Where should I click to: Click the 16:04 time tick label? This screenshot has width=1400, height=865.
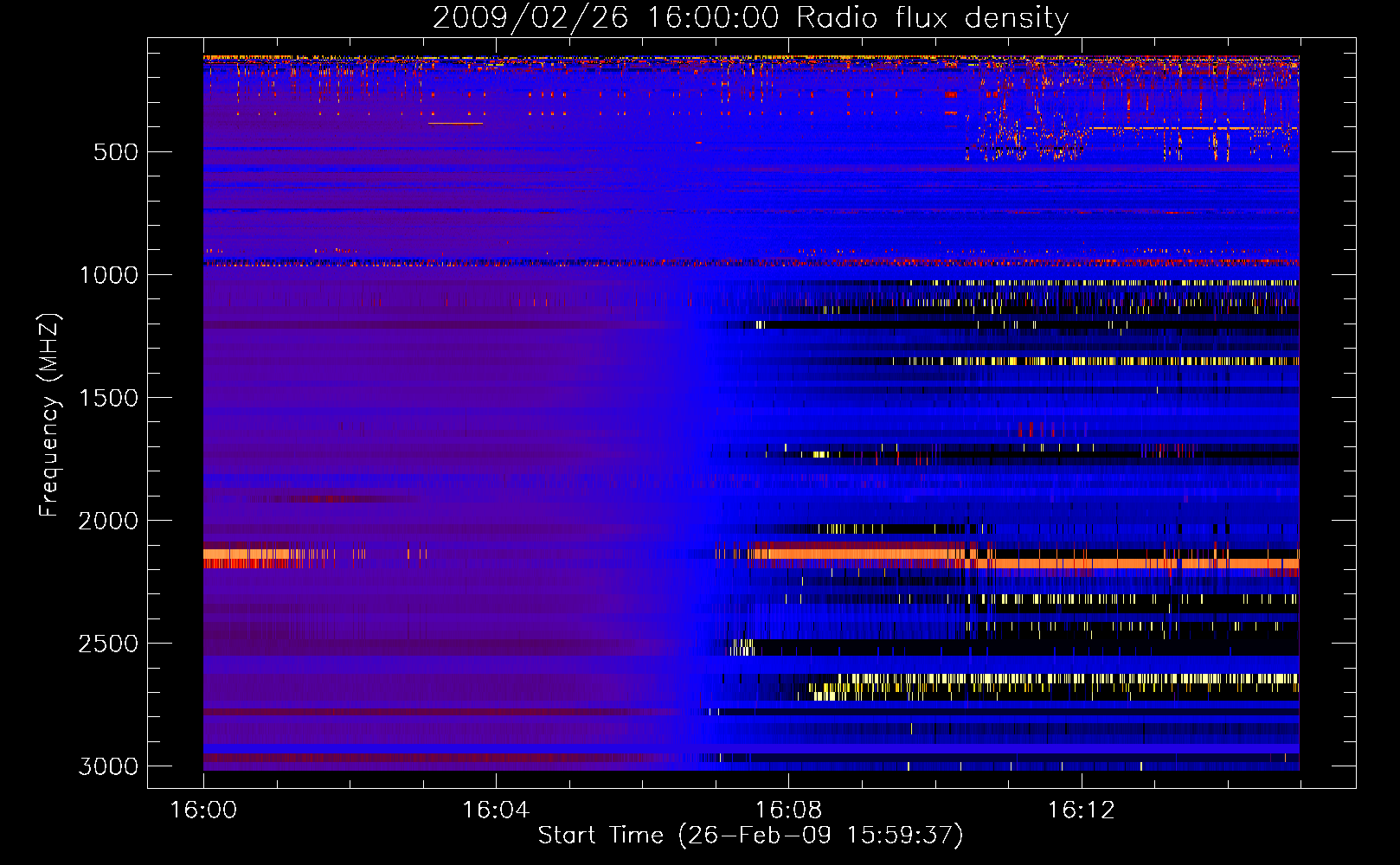click(x=496, y=811)
